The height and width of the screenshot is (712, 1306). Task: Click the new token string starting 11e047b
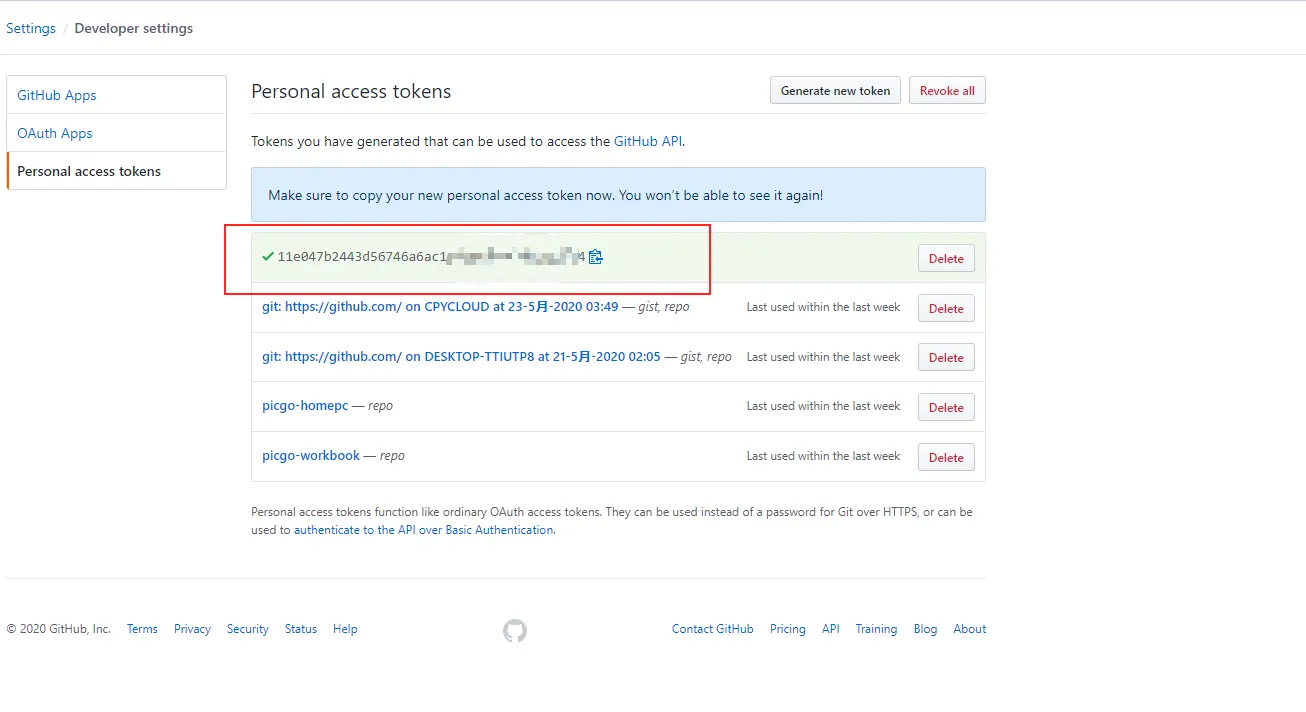pos(431,257)
